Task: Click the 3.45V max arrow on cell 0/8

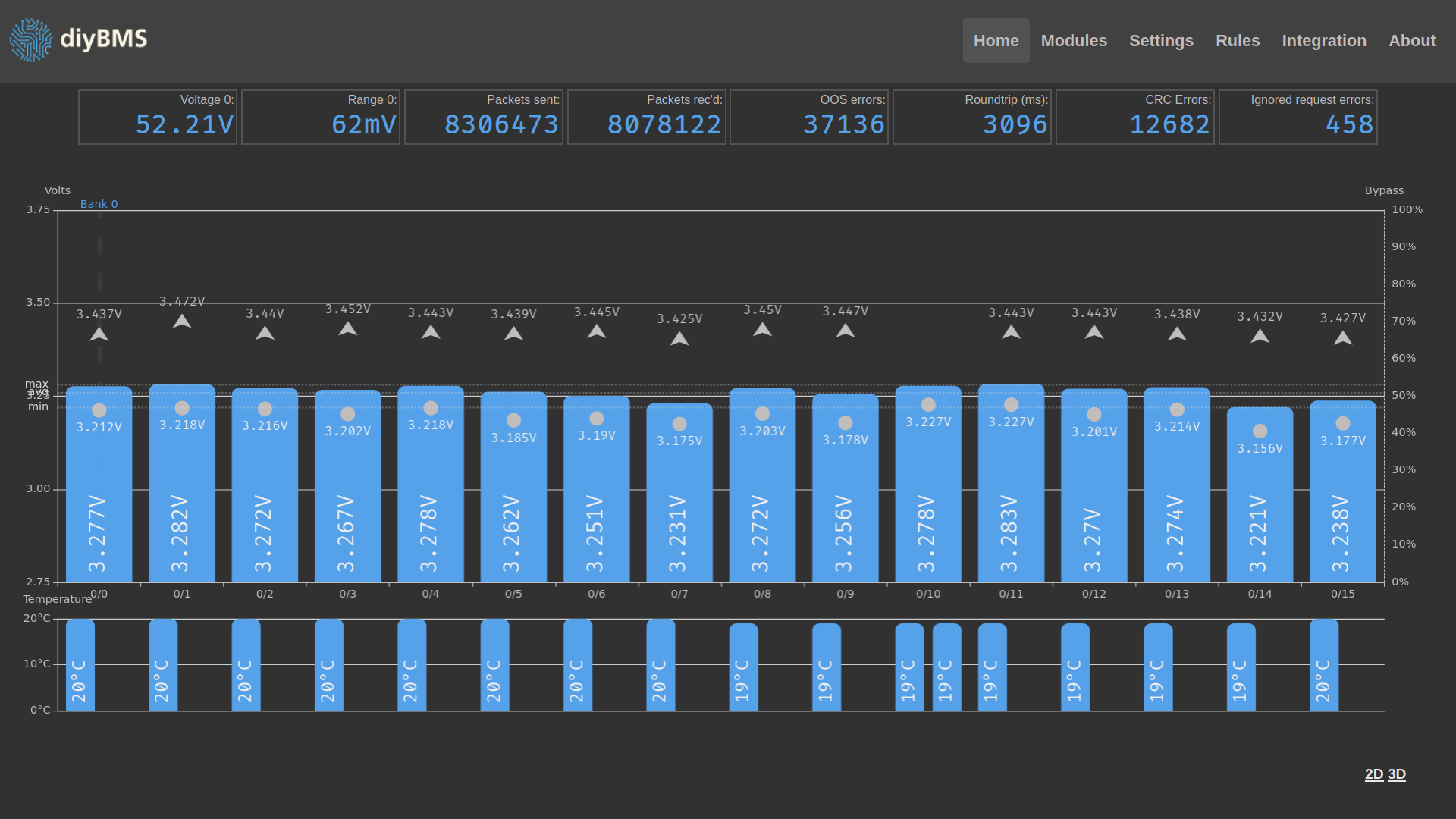Action: click(762, 330)
